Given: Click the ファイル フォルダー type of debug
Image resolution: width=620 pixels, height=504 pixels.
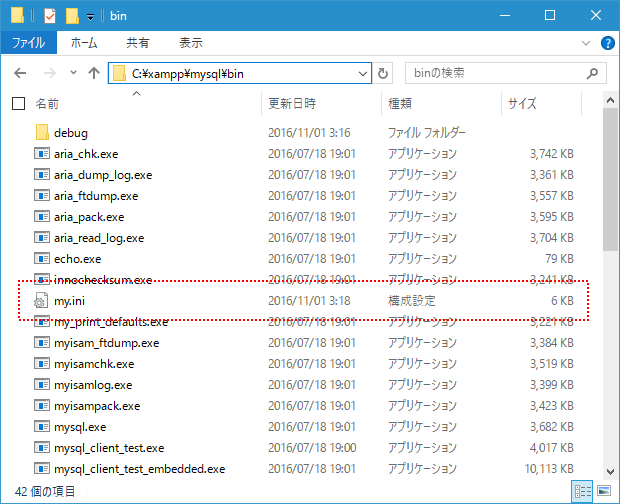Looking at the screenshot, I should point(427,132).
